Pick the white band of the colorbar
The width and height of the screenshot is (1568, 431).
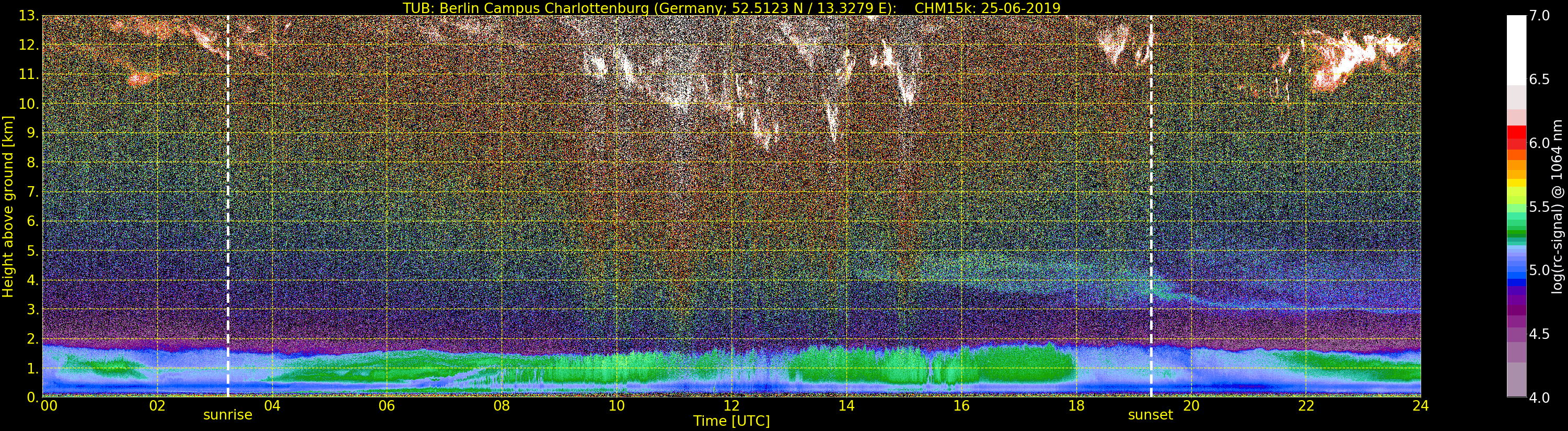click(x=1516, y=50)
